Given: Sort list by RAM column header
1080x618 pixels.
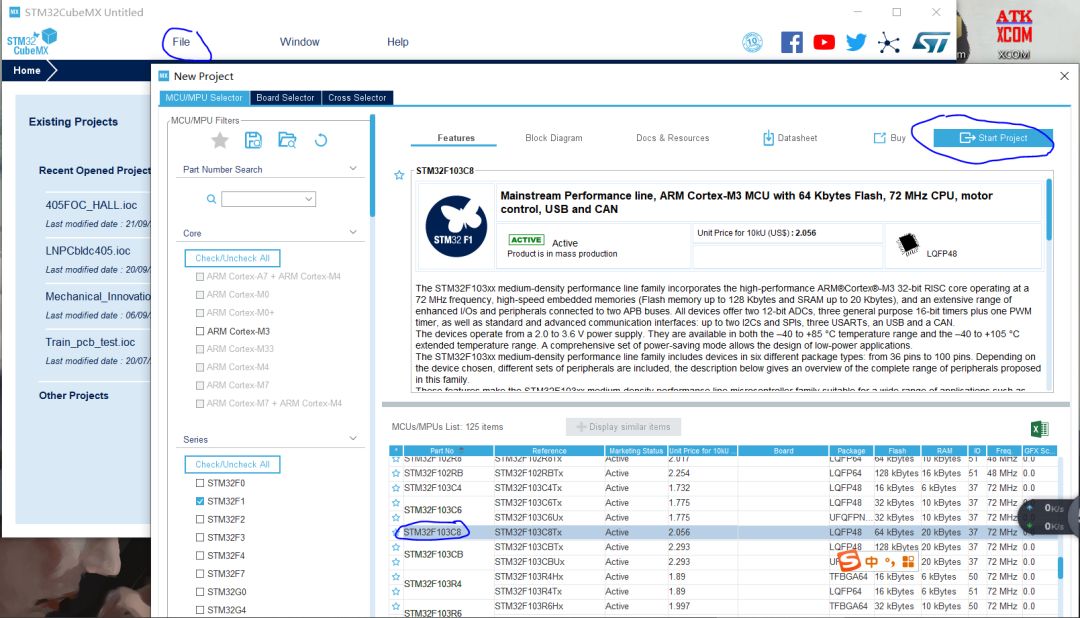Looking at the screenshot, I should [944, 451].
